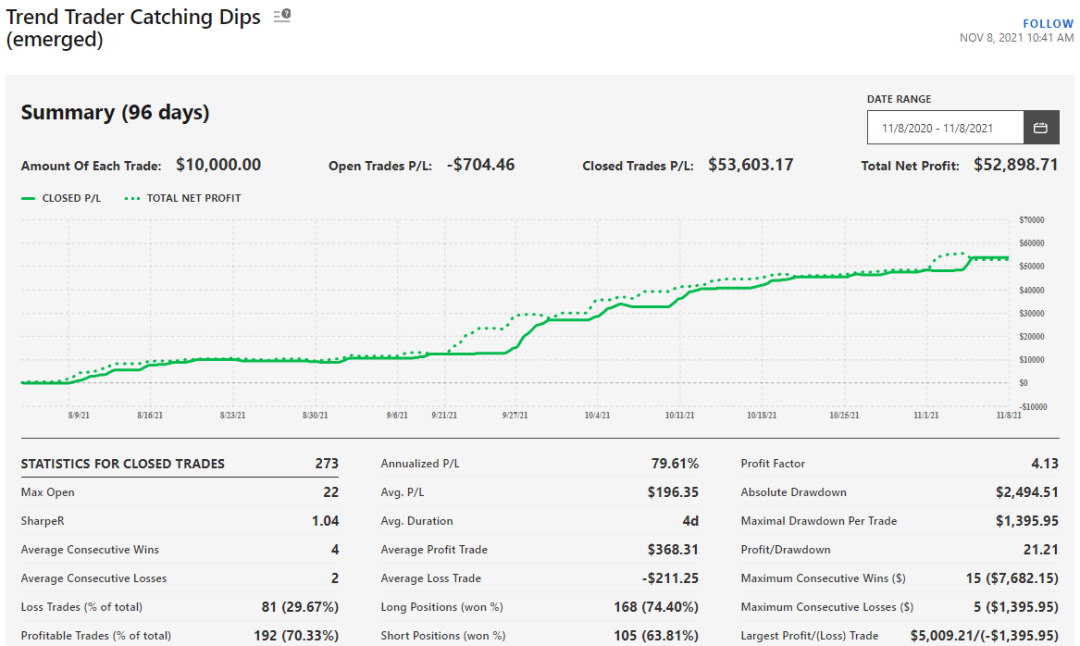Click the Total Net Profit value
Screen dimensions: 1080x646
click(1017, 164)
